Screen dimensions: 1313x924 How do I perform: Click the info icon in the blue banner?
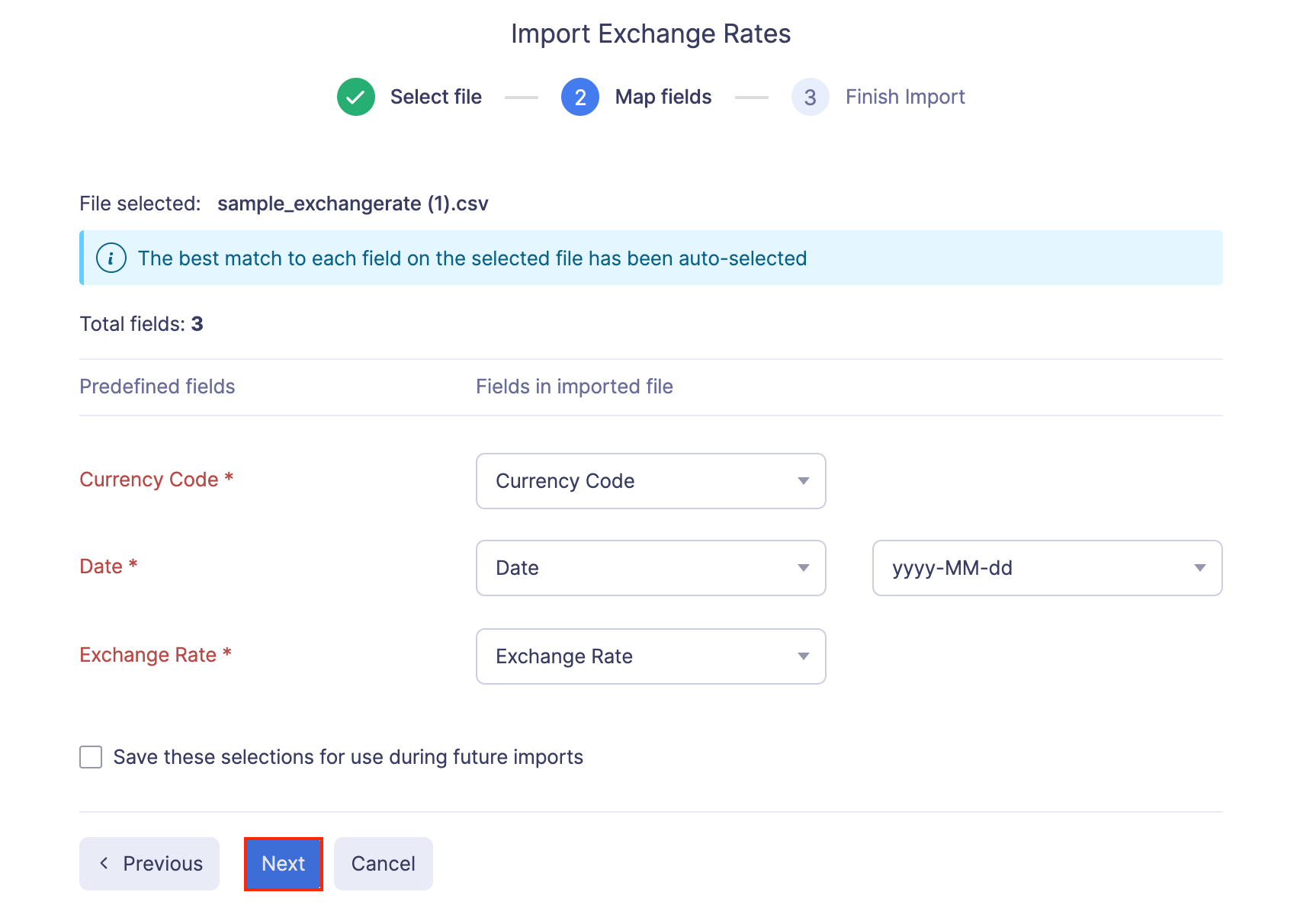coord(111,258)
